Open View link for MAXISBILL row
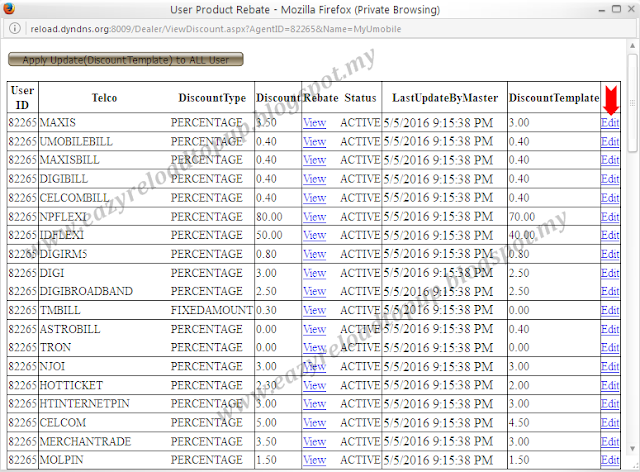The image size is (640, 472). [314, 160]
